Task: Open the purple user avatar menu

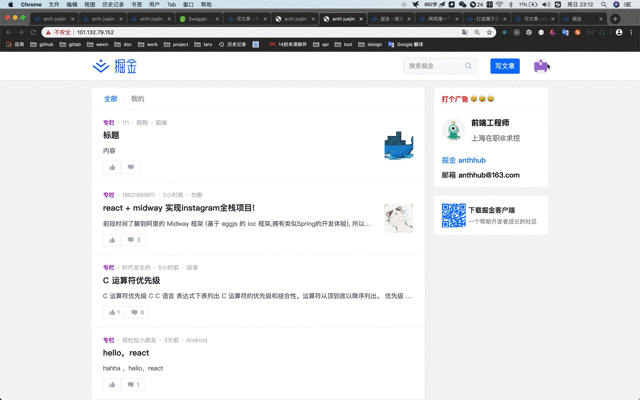Action: click(x=541, y=66)
